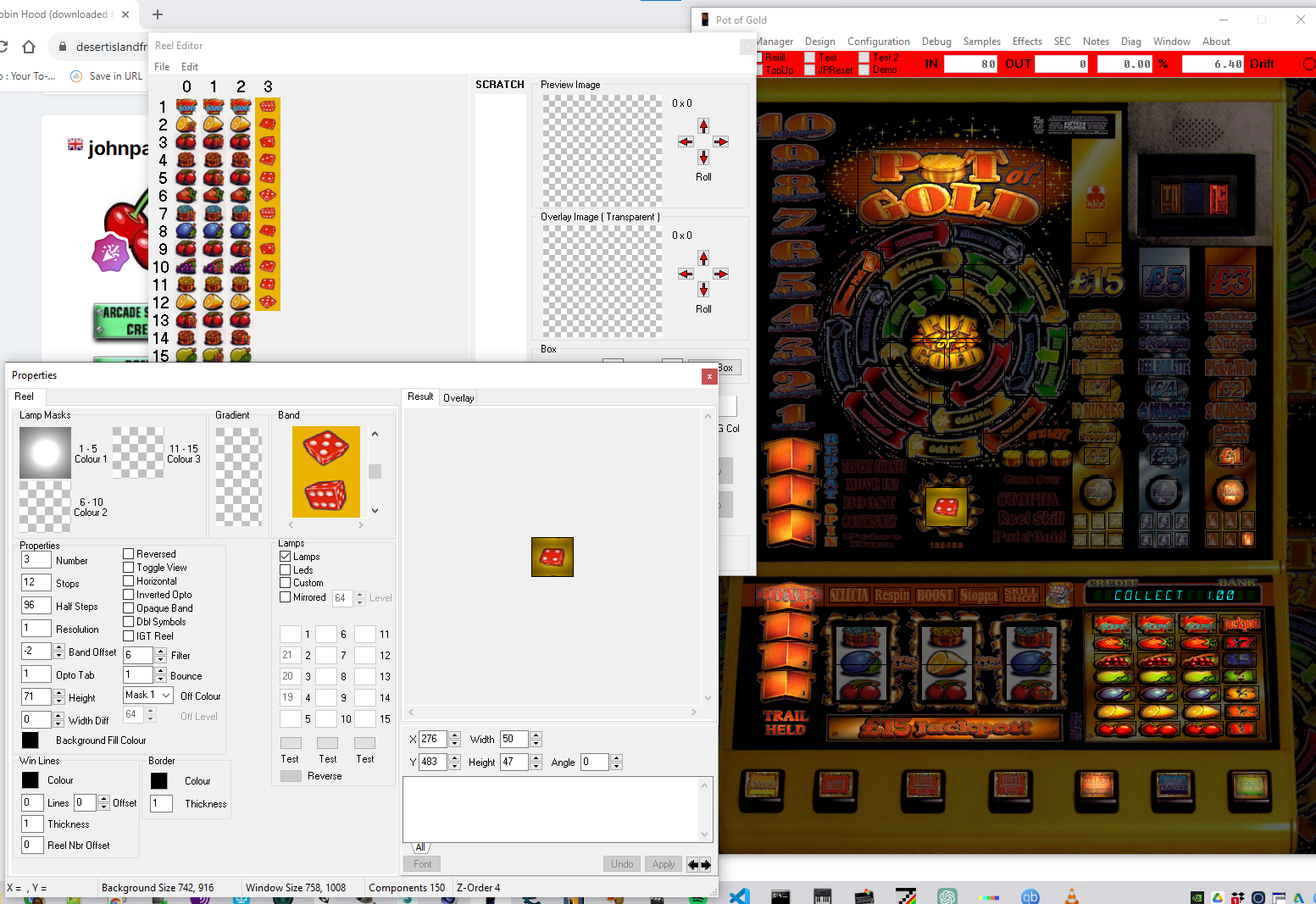Screen dimensions: 1316x904
Task: Select the dice reel component in Result view
Action: pos(552,557)
